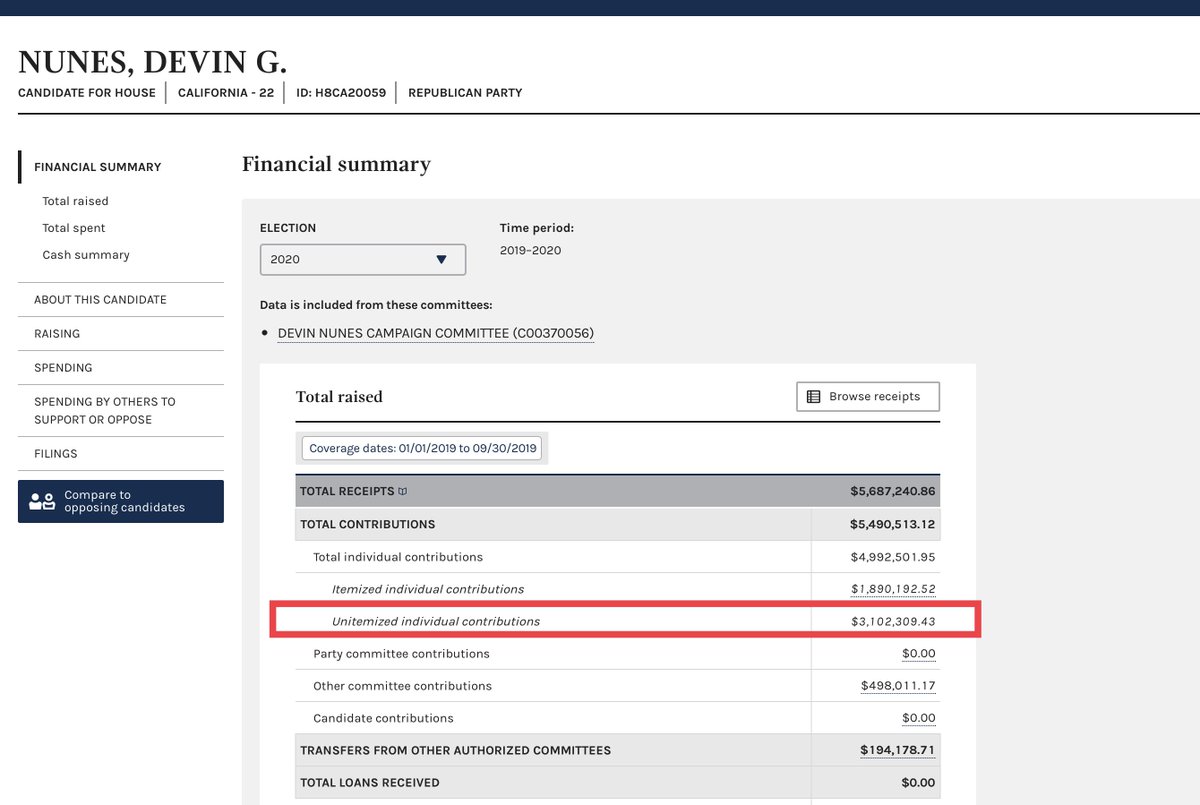Open unitemized contributions amount $3,102,309.43
The image size is (1200, 805).
893,621
